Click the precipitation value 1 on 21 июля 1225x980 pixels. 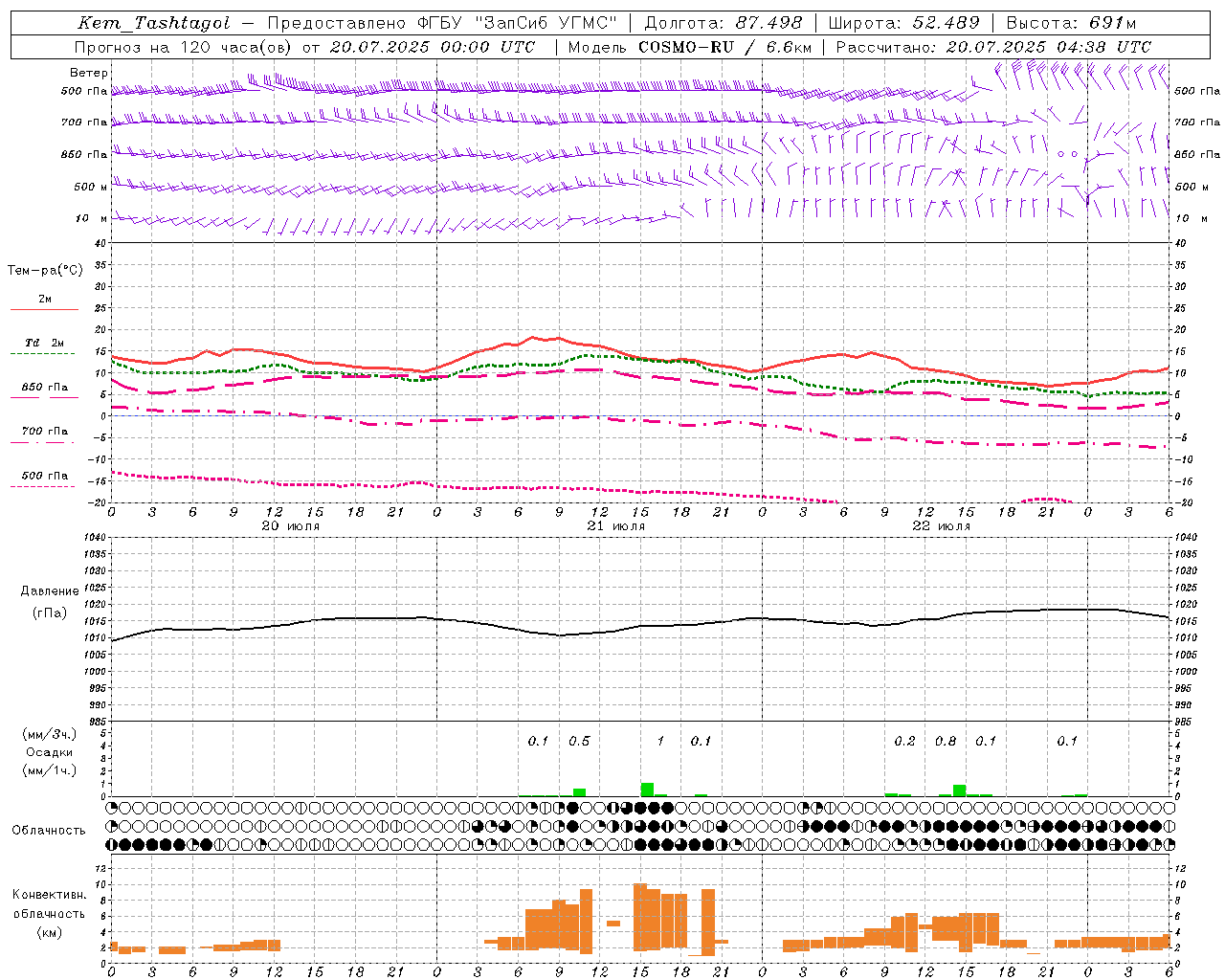660,741
